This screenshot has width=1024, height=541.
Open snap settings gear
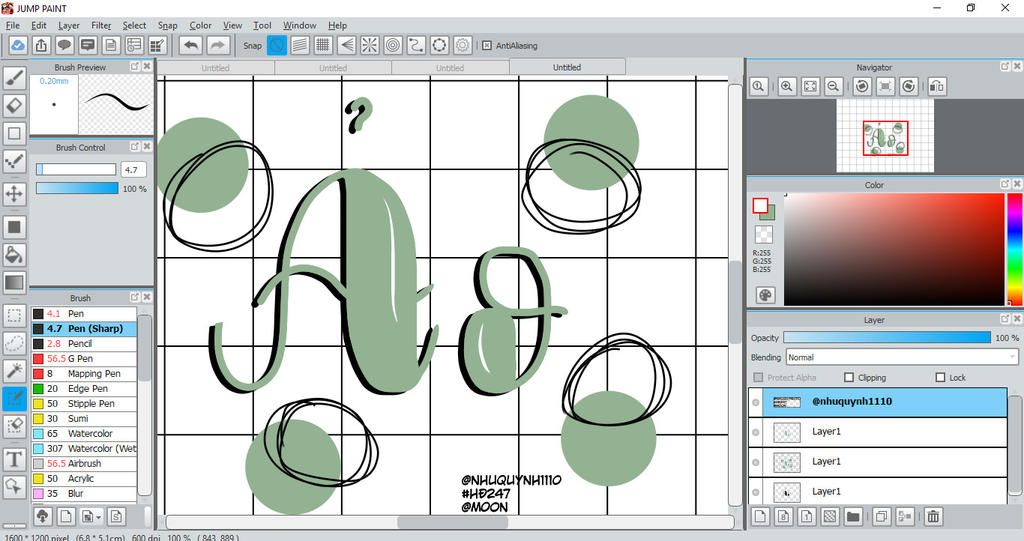coord(462,45)
